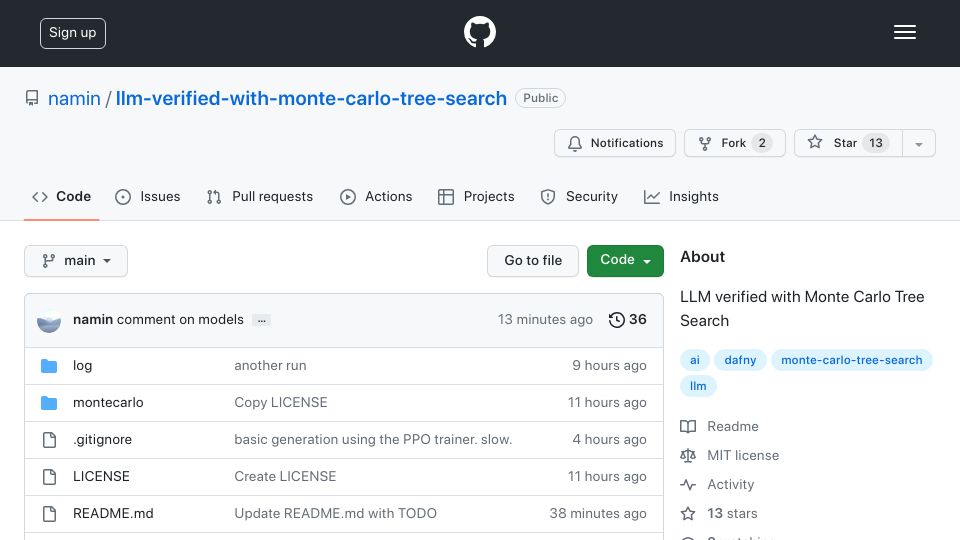The width and height of the screenshot is (960, 540).
Task: Click the log folder icon
Action: coord(49,366)
